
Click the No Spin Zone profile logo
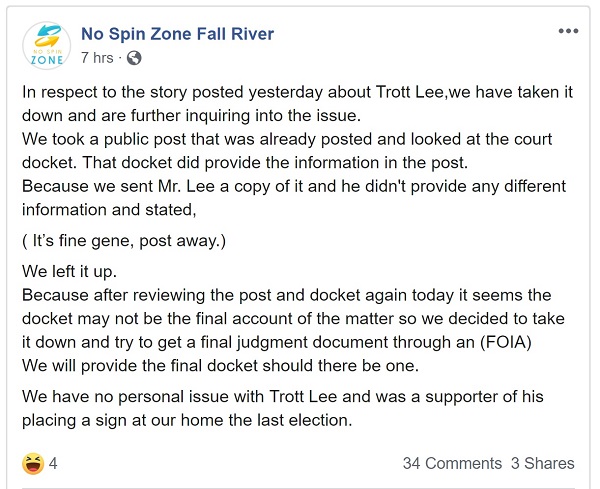tap(47, 46)
